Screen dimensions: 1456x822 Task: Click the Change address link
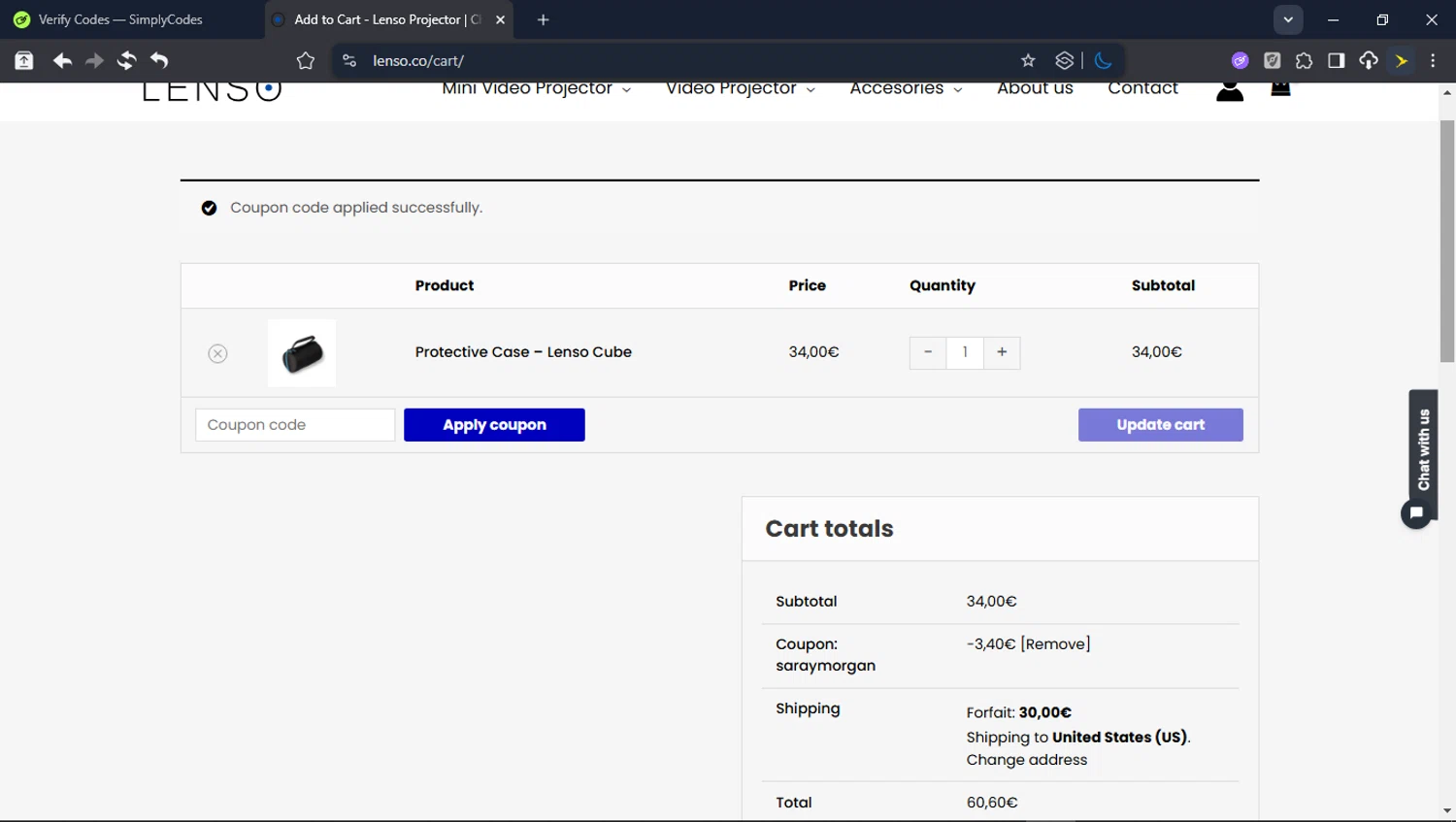click(1027, 760)
